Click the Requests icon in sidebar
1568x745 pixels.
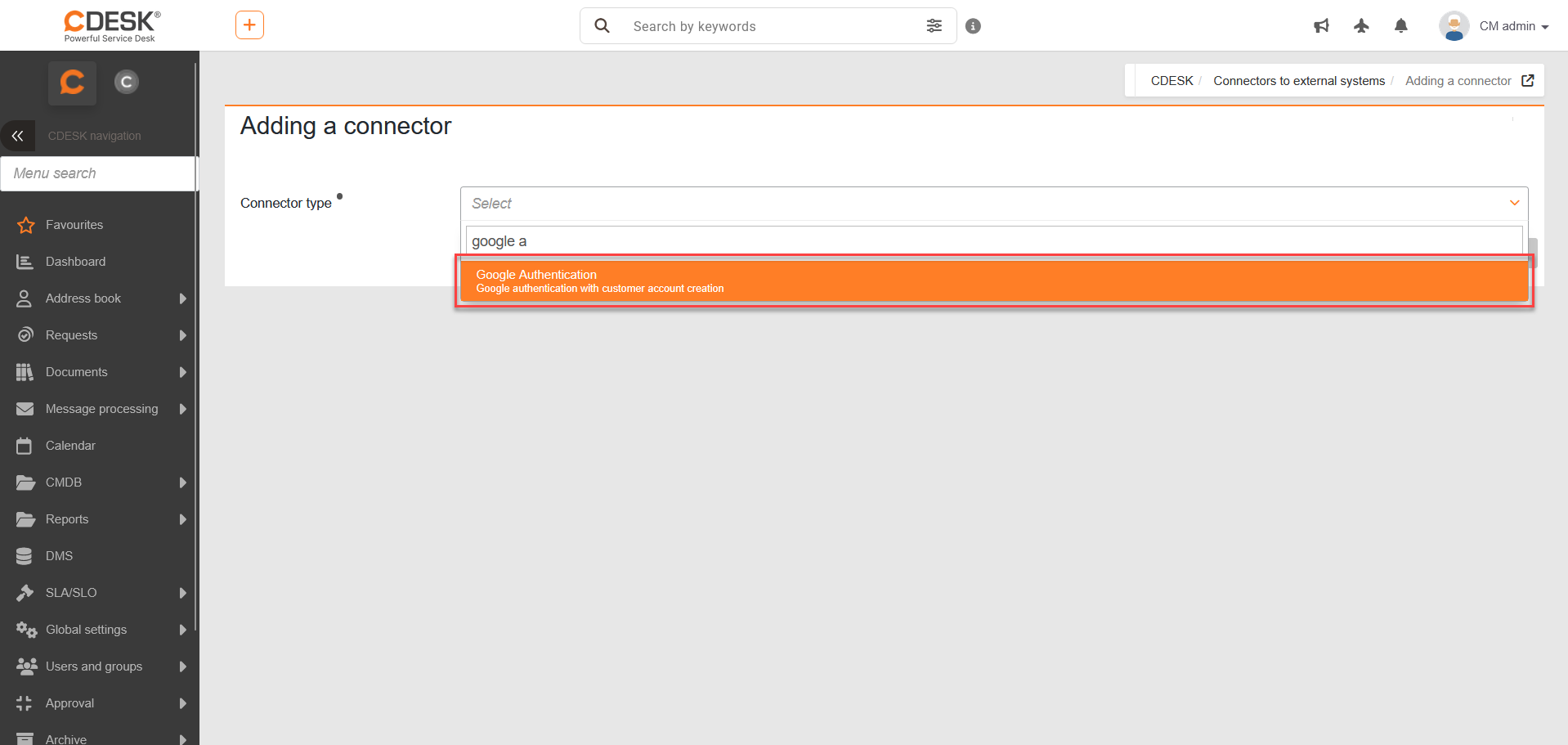[x=25, y=335]
